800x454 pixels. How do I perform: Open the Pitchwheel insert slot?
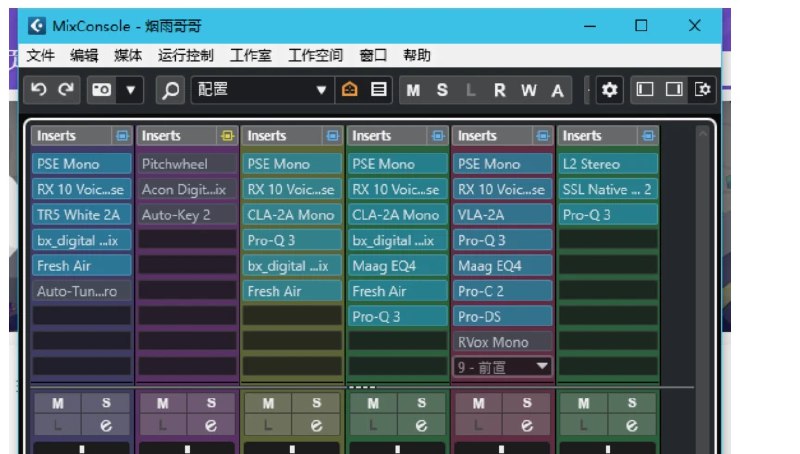187,164
